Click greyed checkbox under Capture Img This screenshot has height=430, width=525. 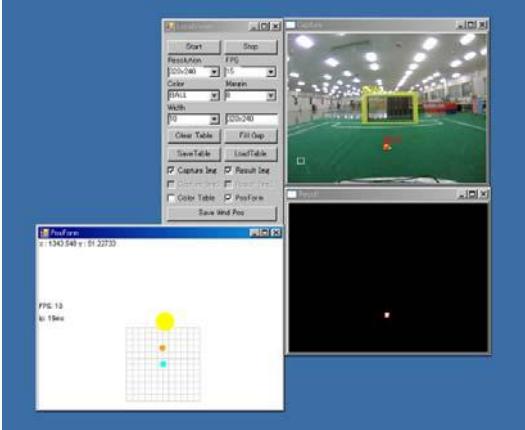pyautogui.click(x=171, y=184)
